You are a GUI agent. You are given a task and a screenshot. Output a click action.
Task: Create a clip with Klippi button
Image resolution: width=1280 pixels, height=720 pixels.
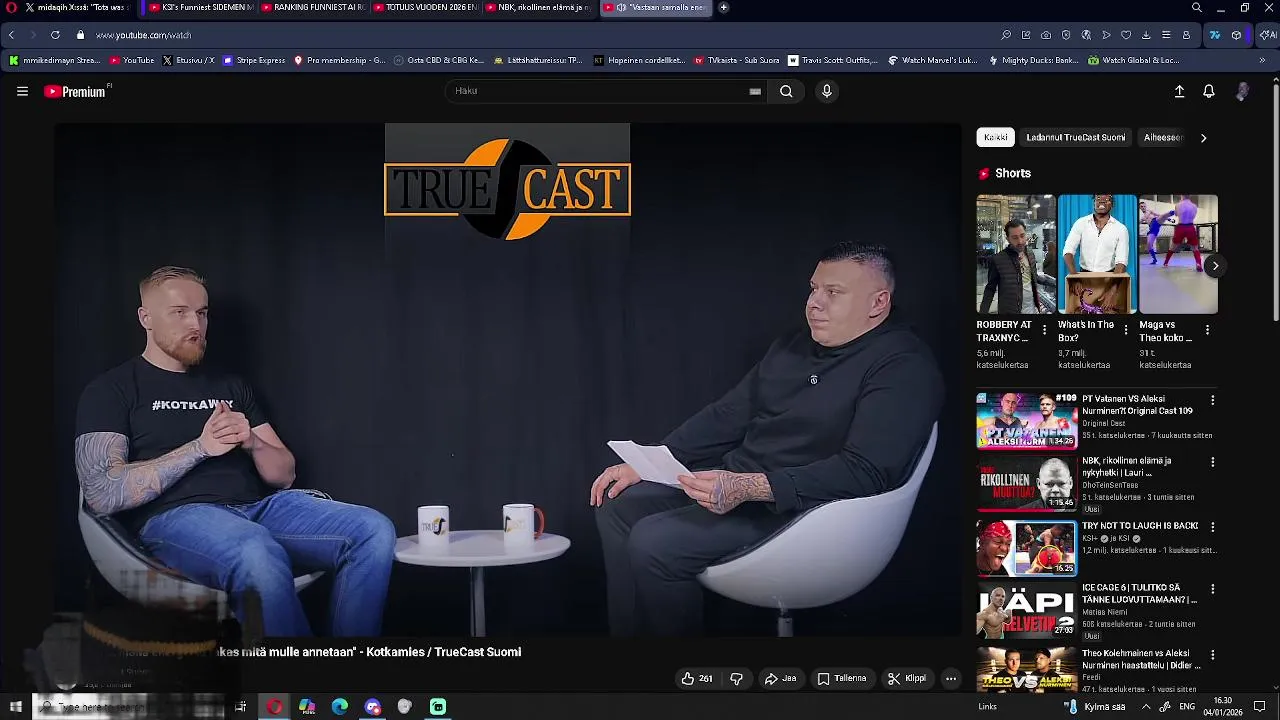click(x=907, y=678)
